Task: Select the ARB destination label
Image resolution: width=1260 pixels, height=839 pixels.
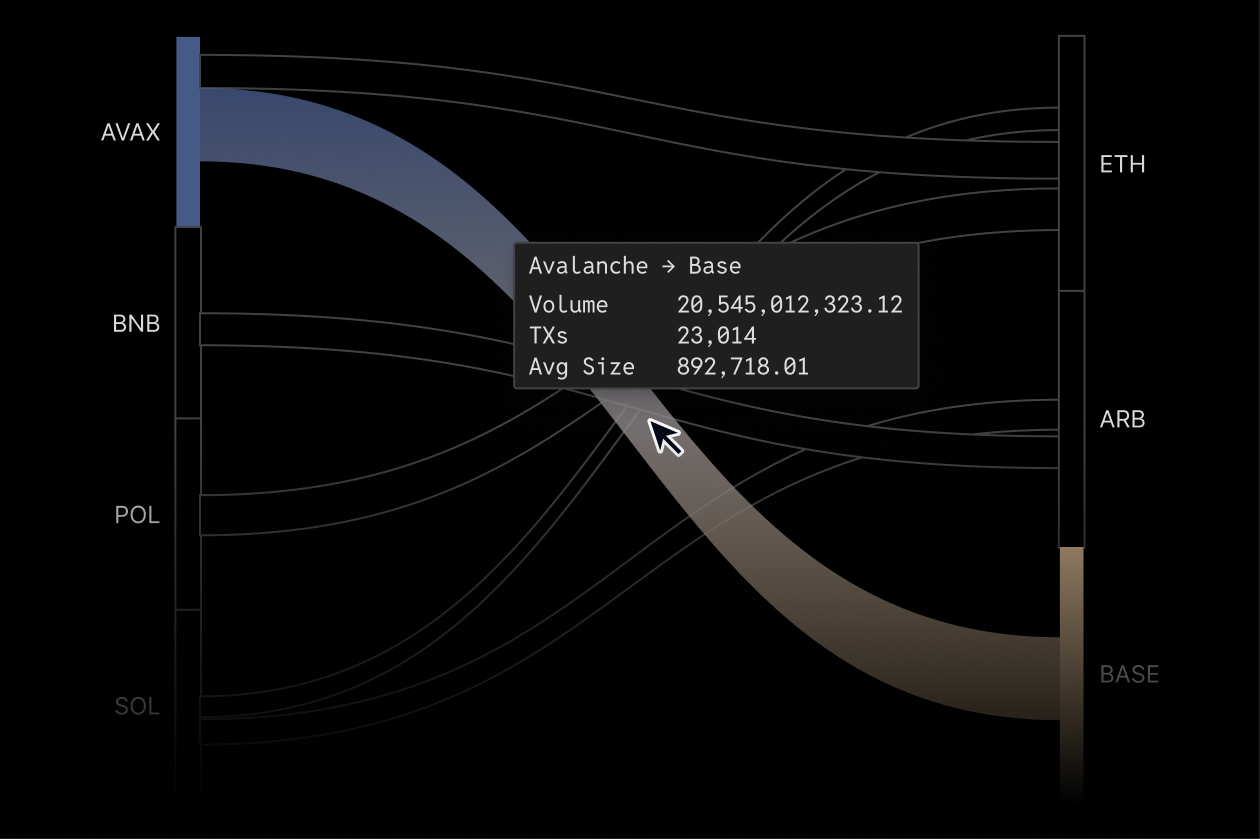Action: 1122,419
